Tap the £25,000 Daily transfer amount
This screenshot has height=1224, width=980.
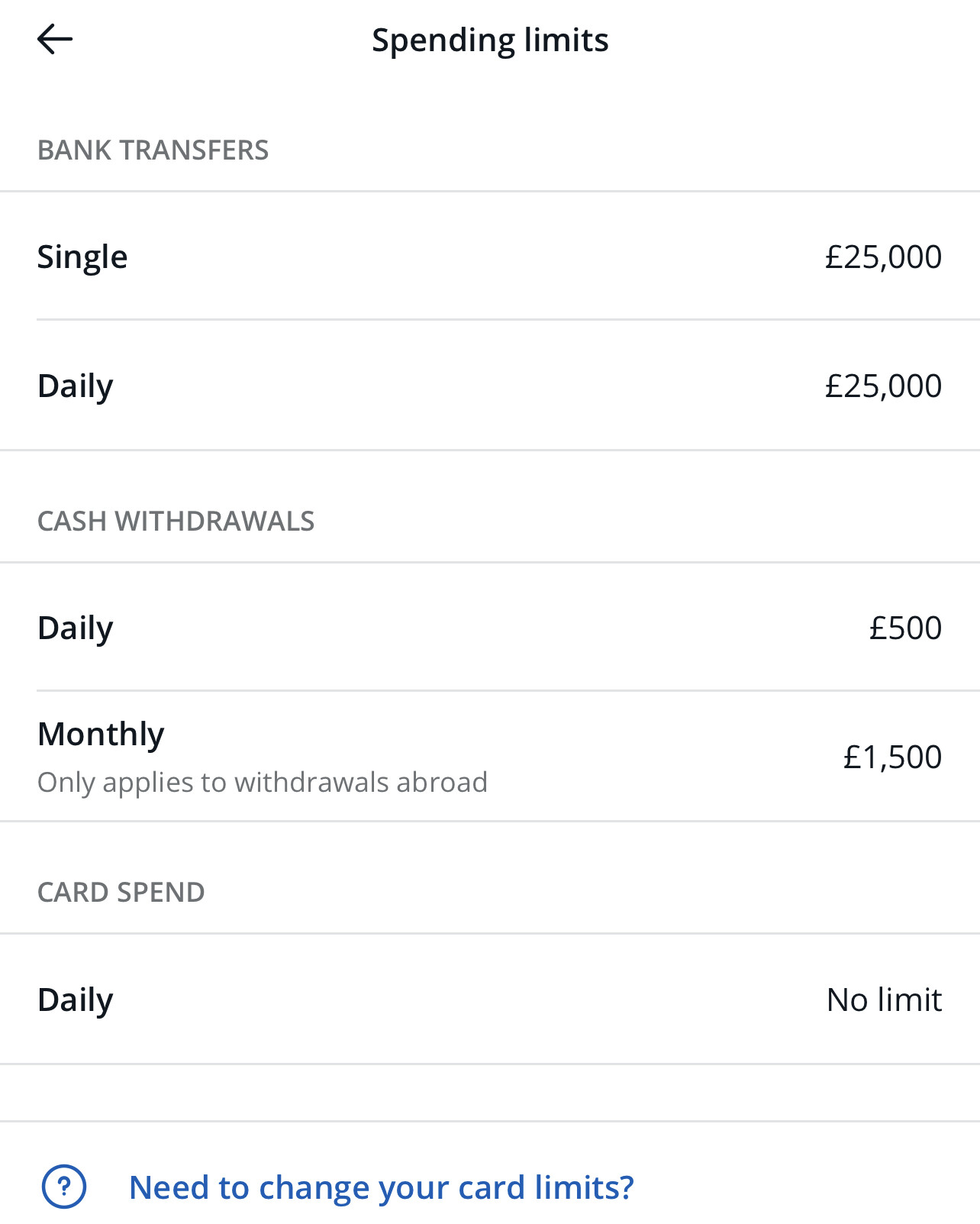pos(883,386)
